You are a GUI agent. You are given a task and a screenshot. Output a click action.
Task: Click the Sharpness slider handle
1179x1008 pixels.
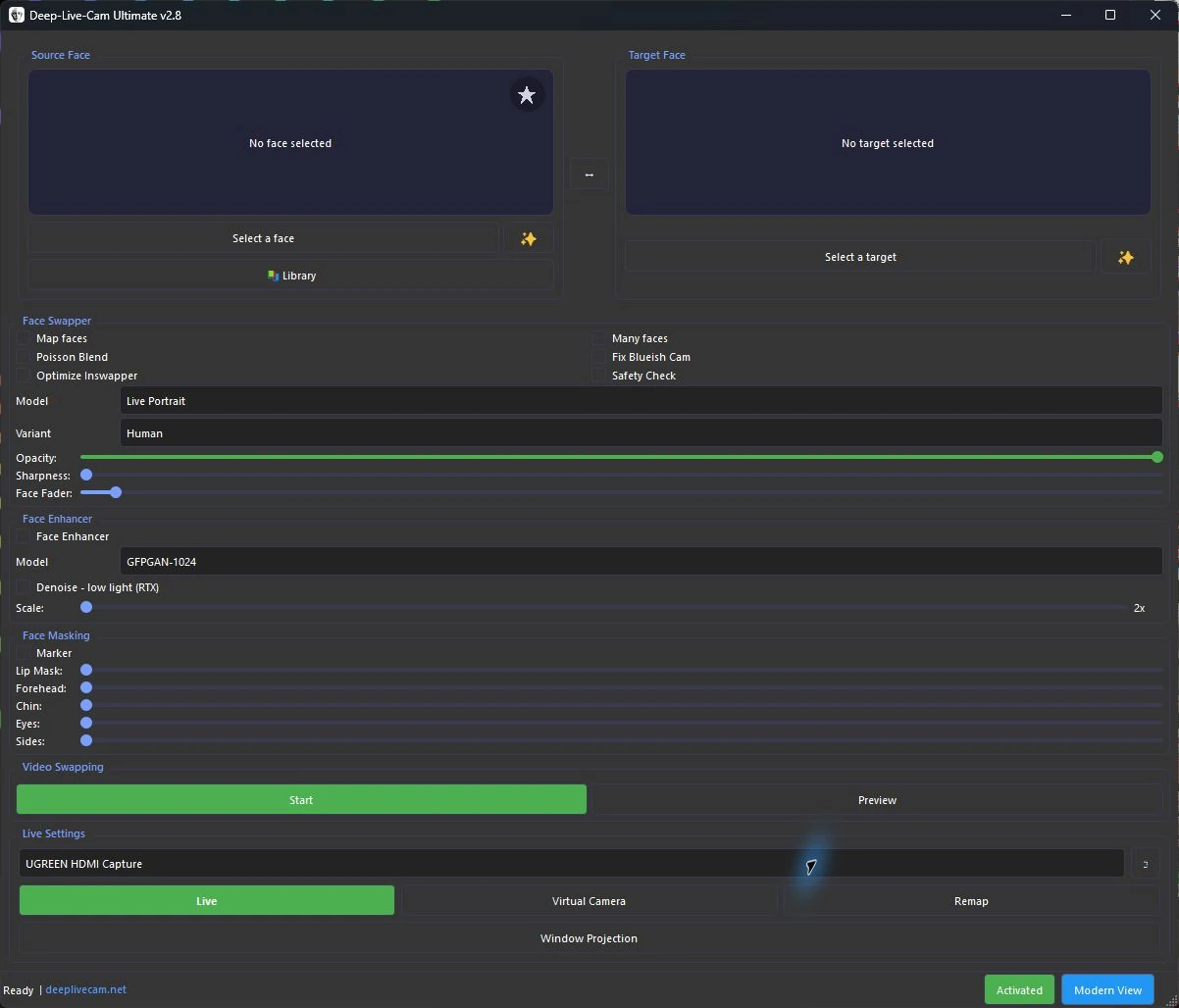86,475
